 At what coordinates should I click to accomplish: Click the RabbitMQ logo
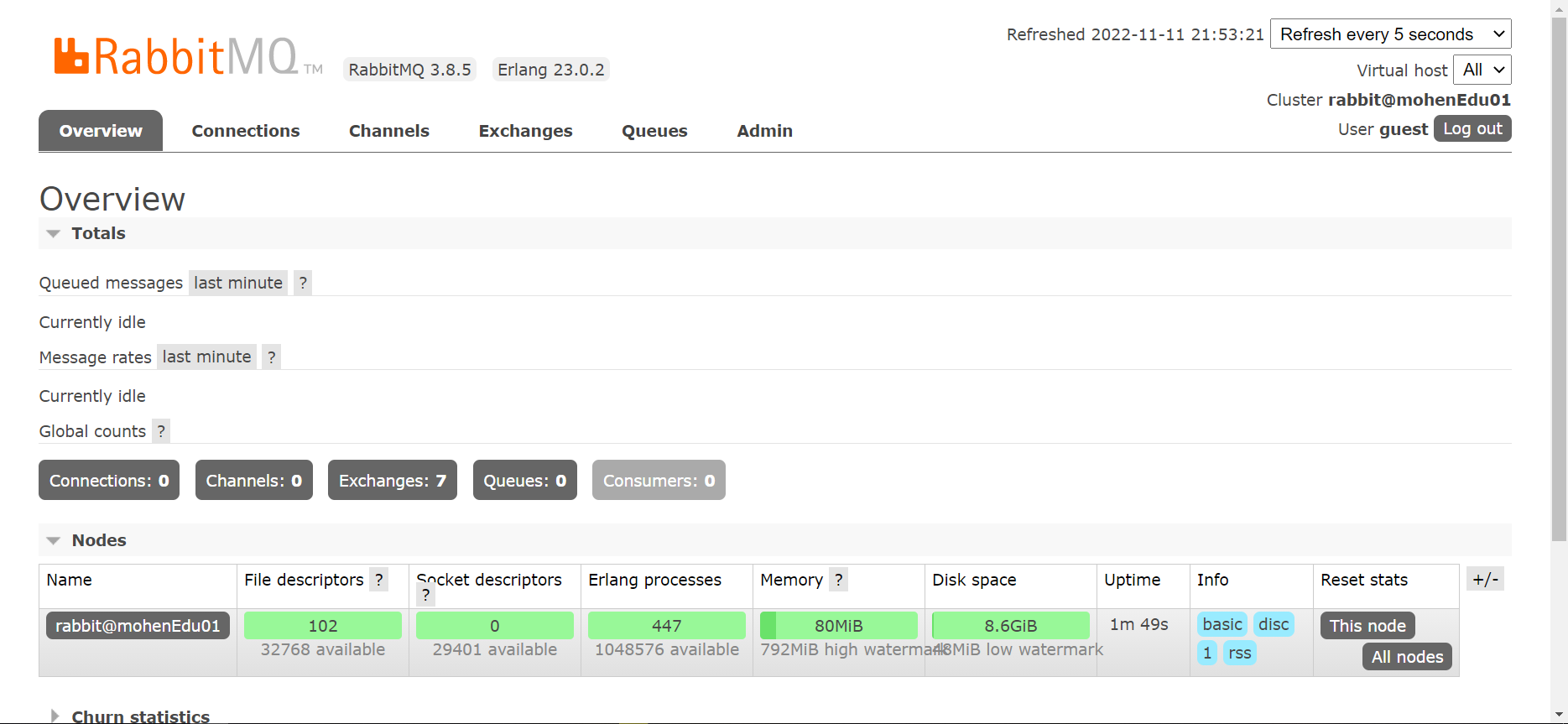click(189, 56)
